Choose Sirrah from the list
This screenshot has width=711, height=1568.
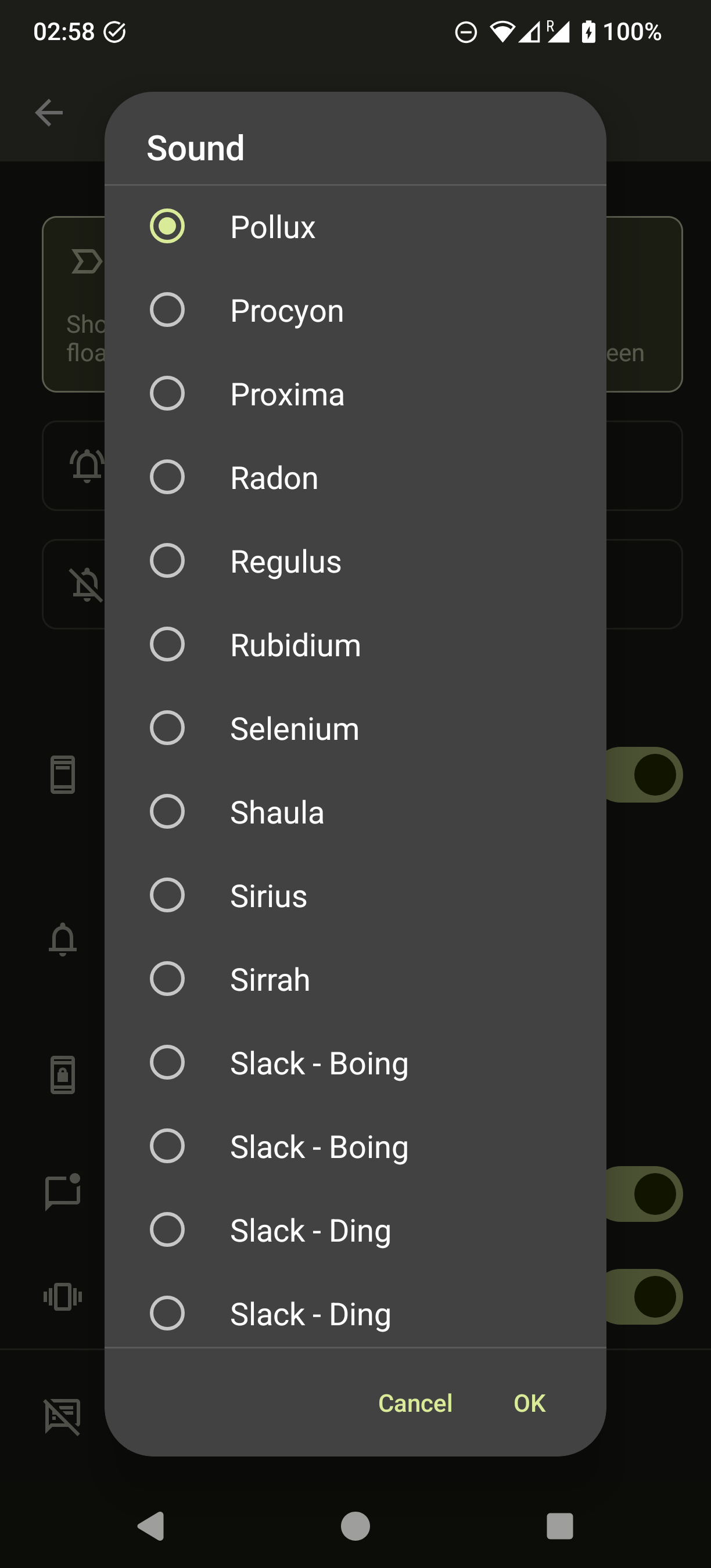(167, 979)
